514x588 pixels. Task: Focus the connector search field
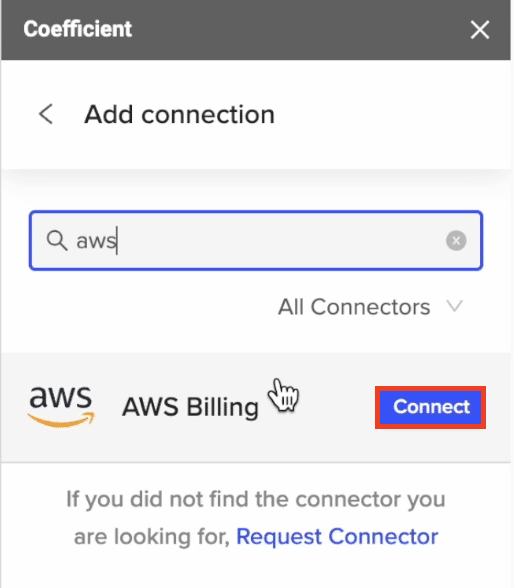(256, 240)
